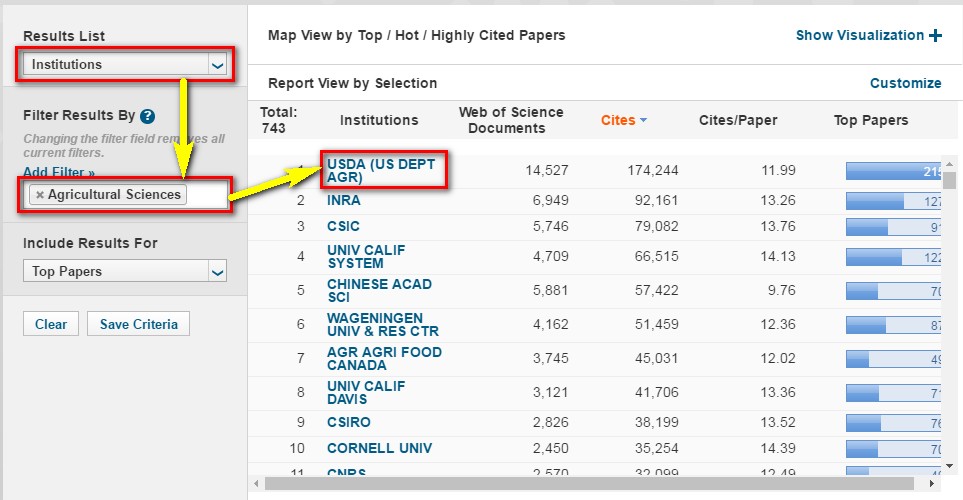
Task: Open the Add Filter link
Action: tap(59, 172)
